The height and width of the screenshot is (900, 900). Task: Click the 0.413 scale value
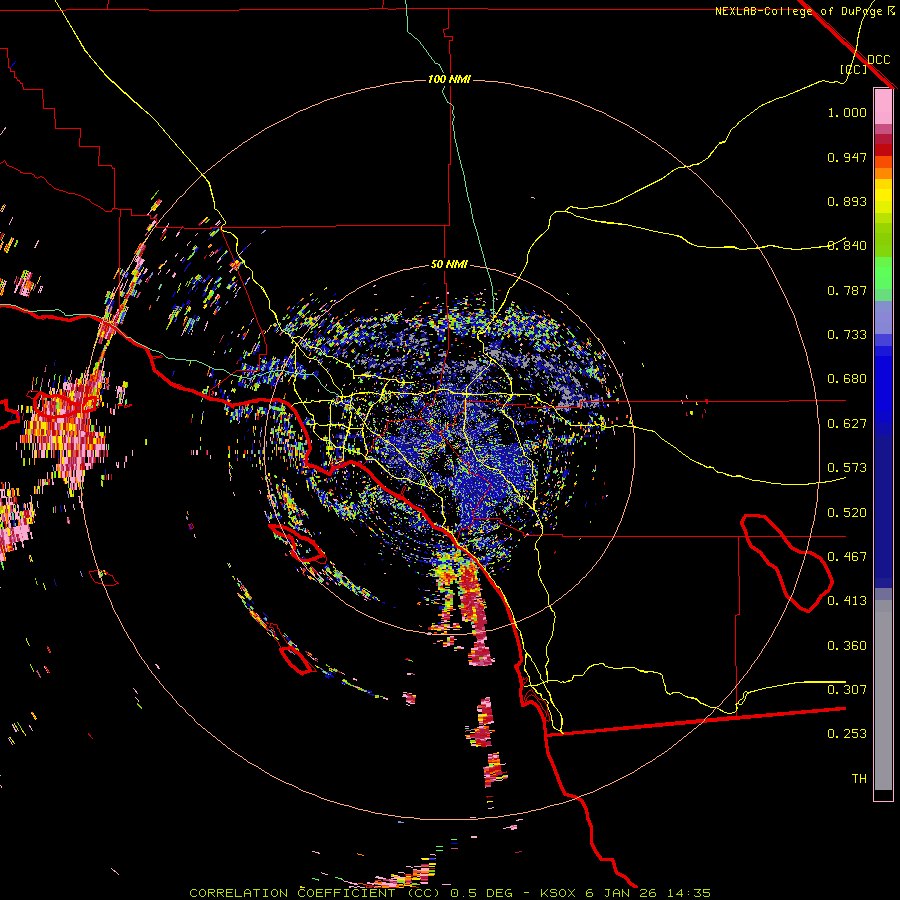tap(847, 601)
